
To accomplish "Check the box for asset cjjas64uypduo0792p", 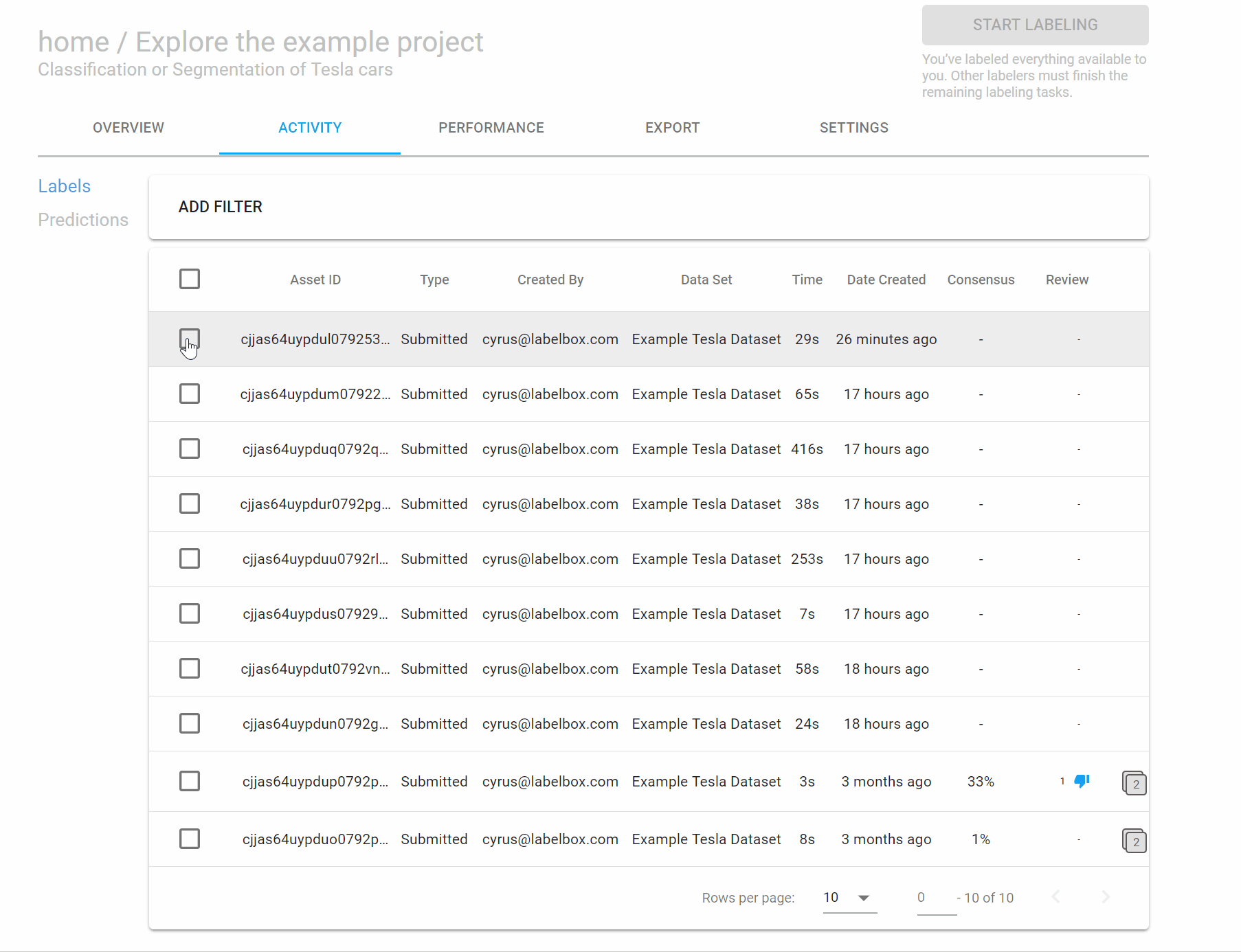I will click(x=190, y=839).
